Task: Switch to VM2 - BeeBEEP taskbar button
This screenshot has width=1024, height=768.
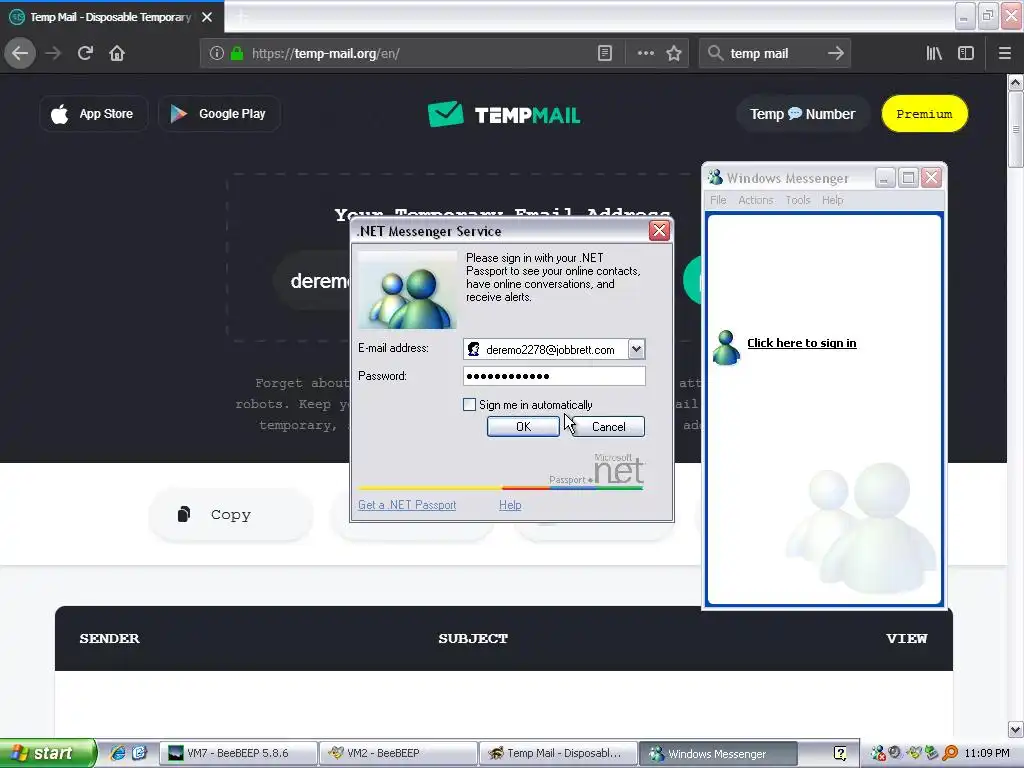Action: [x=398, y=753]
